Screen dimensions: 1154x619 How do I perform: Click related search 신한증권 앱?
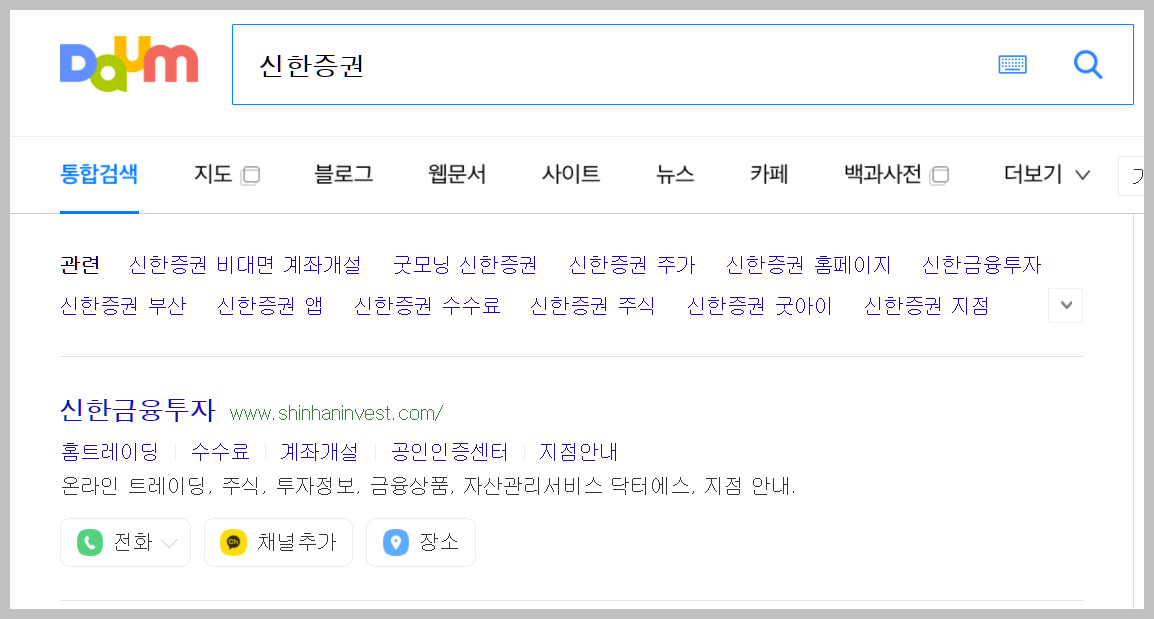click(x=270, y=305)
